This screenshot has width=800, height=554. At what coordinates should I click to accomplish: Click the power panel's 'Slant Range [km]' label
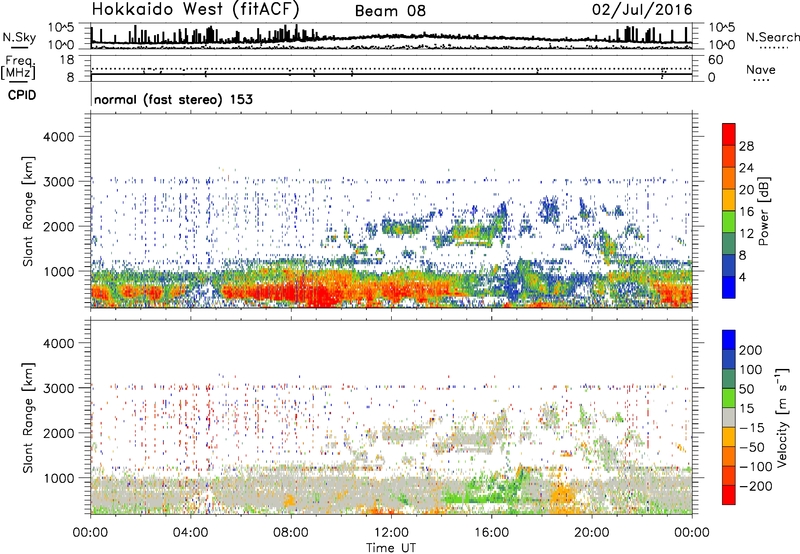pyautogui.click(x=28, y=211)
